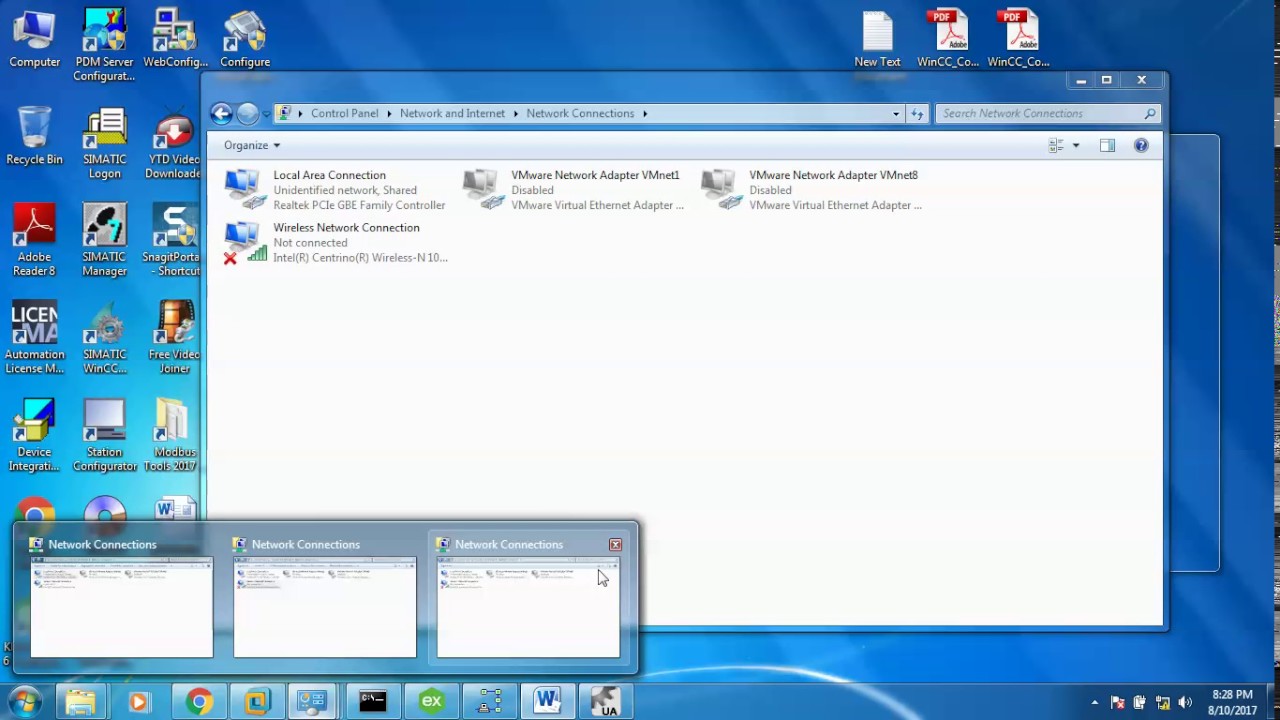The width and height of the screenshot is (1280, 720).
Task: Open the Configure desktop shortcut
Action: pos(245,40)
